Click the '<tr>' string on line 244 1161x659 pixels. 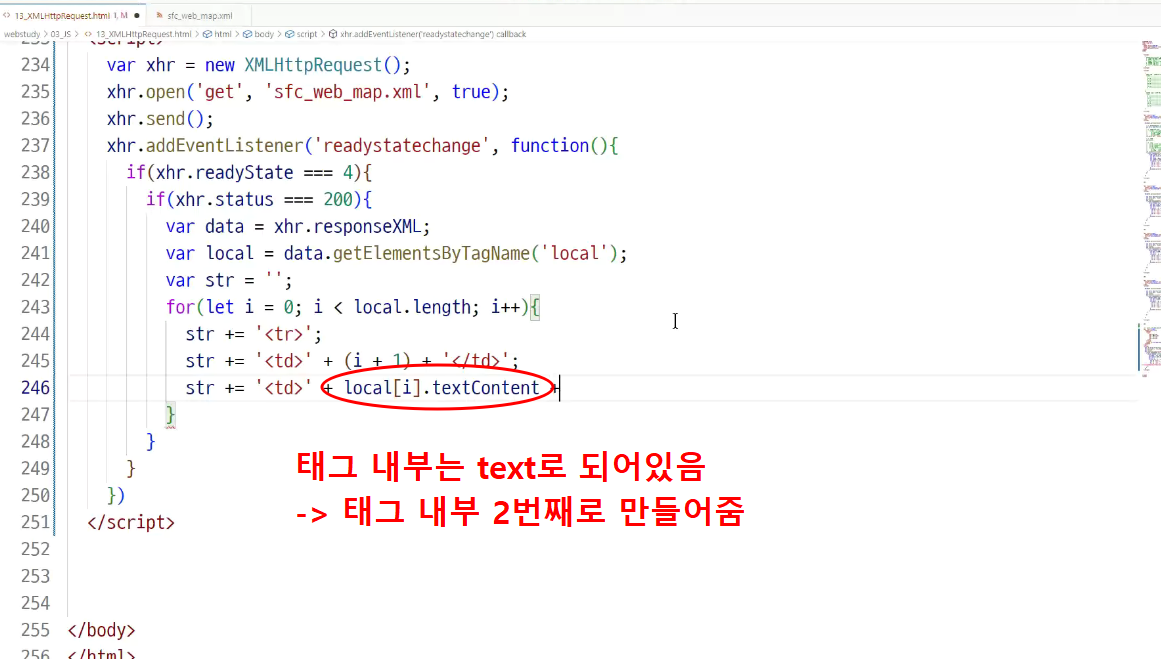284,334
